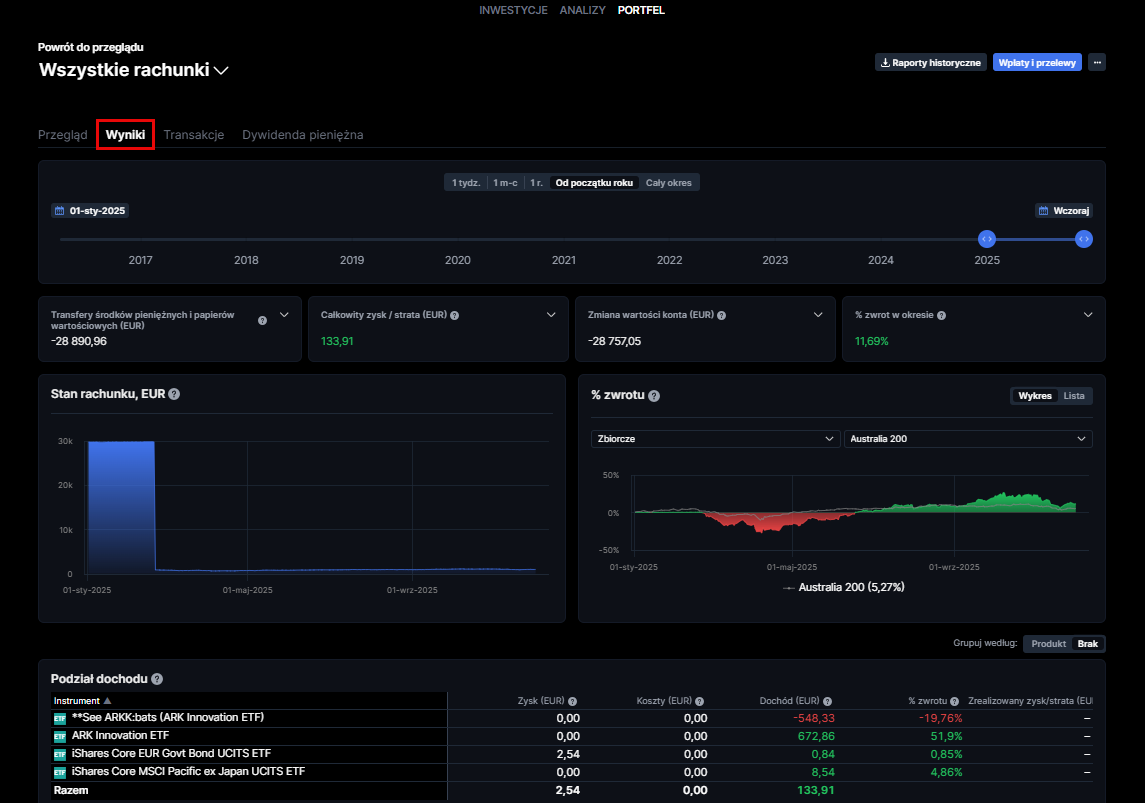Click help icon next to Zmiana wartości konta
This screenshot has height=803, width=1145.
tap(721, 315)
